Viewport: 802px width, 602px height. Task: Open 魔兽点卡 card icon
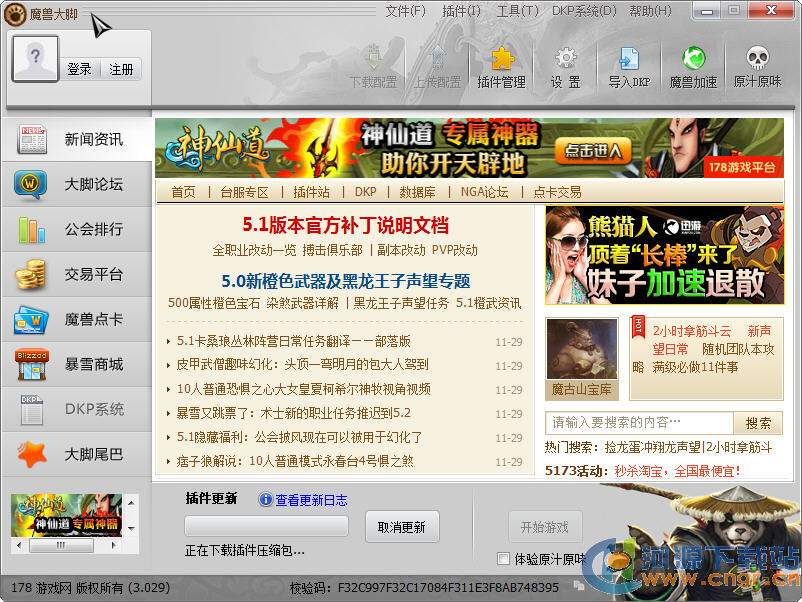(x=31, y=320)
